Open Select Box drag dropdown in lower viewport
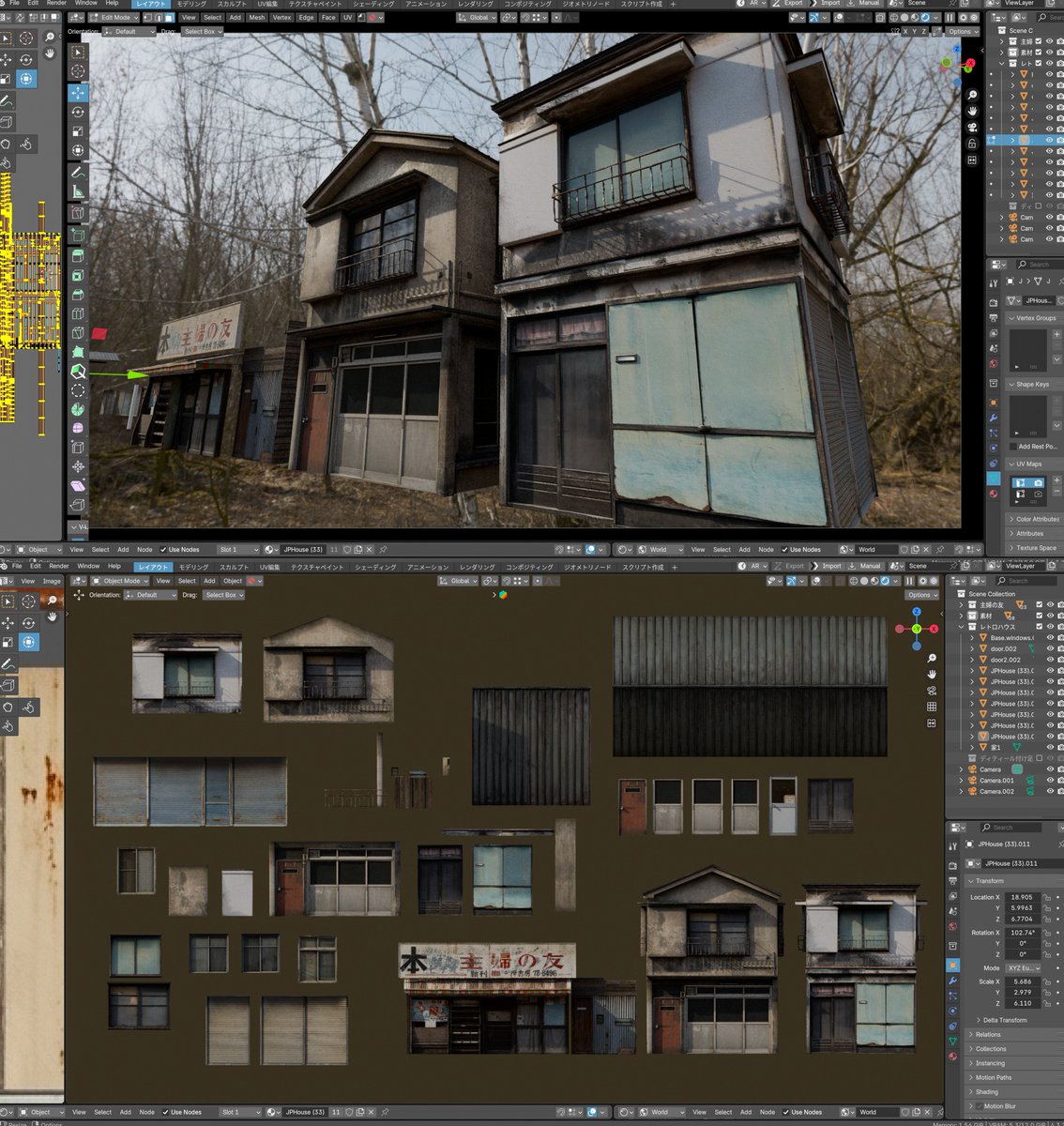The height and width of the screenshot is (1126, 1064). click(223, 595)
